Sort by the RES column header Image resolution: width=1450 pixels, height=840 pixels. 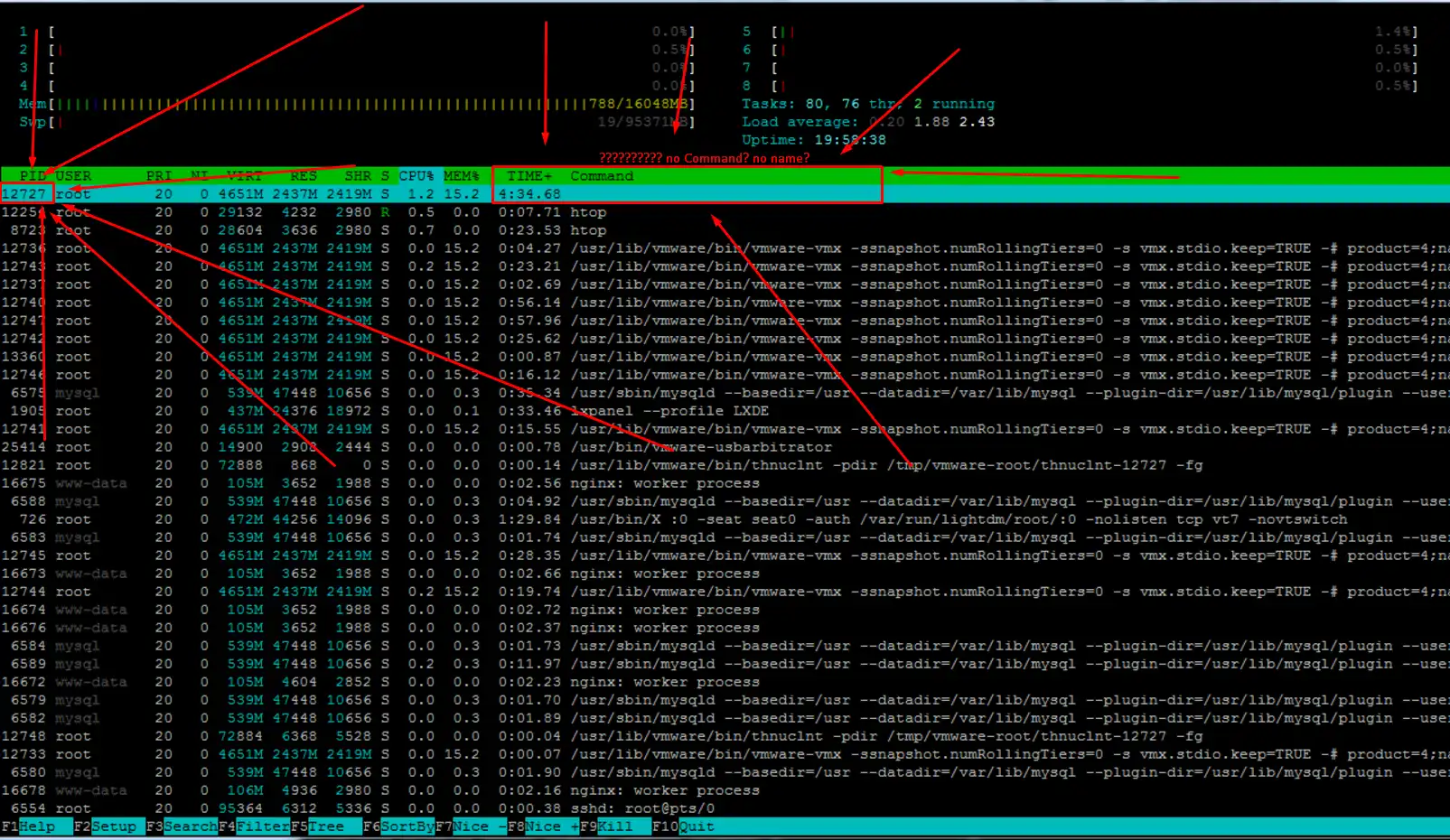[x=304, y=176]
